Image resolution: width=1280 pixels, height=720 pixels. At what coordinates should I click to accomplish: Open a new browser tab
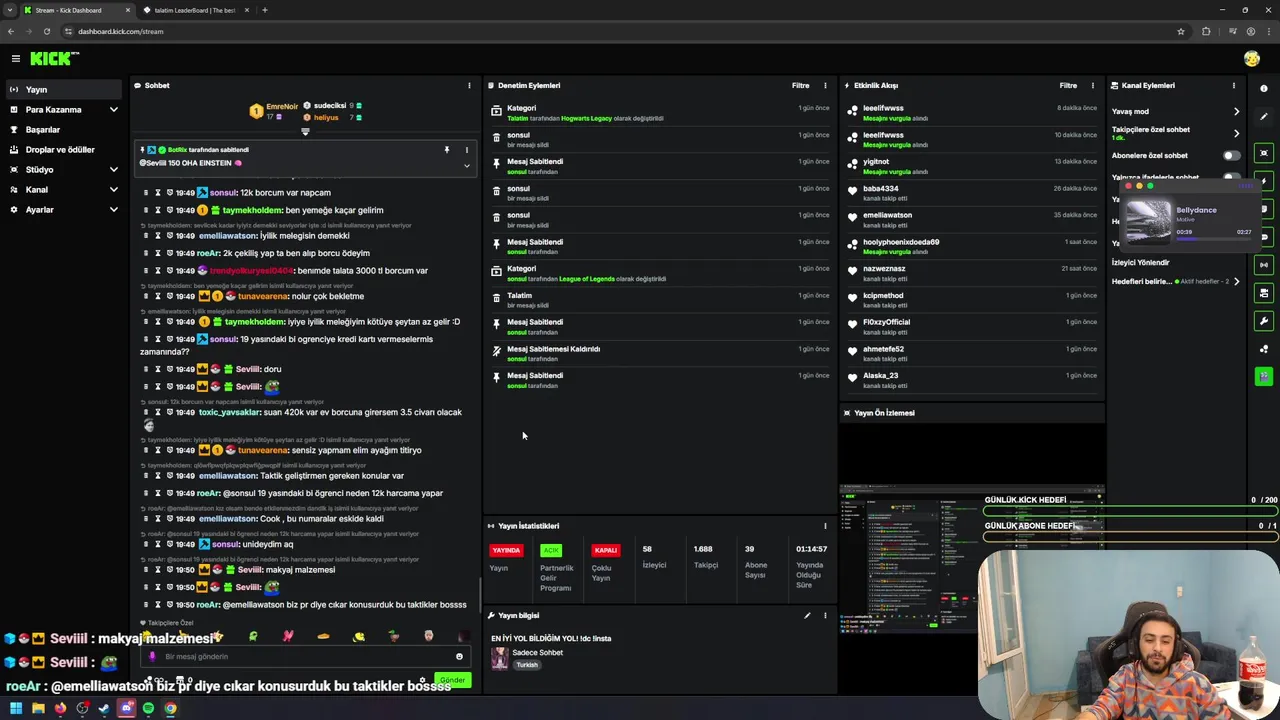265,10
